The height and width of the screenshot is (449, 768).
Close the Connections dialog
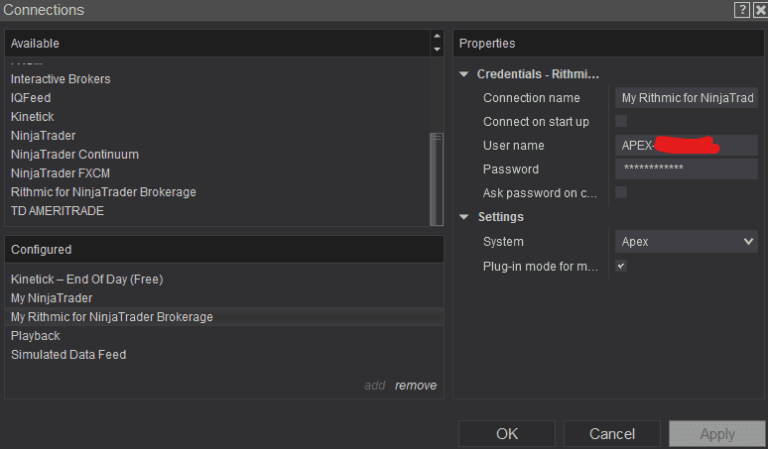click(760, 10)
